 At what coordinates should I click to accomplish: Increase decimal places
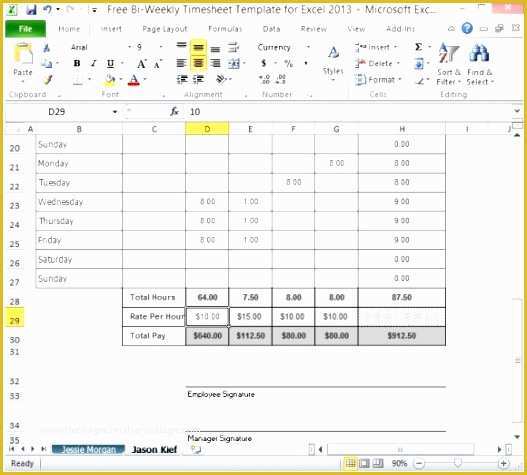click(x=265, y=79)
